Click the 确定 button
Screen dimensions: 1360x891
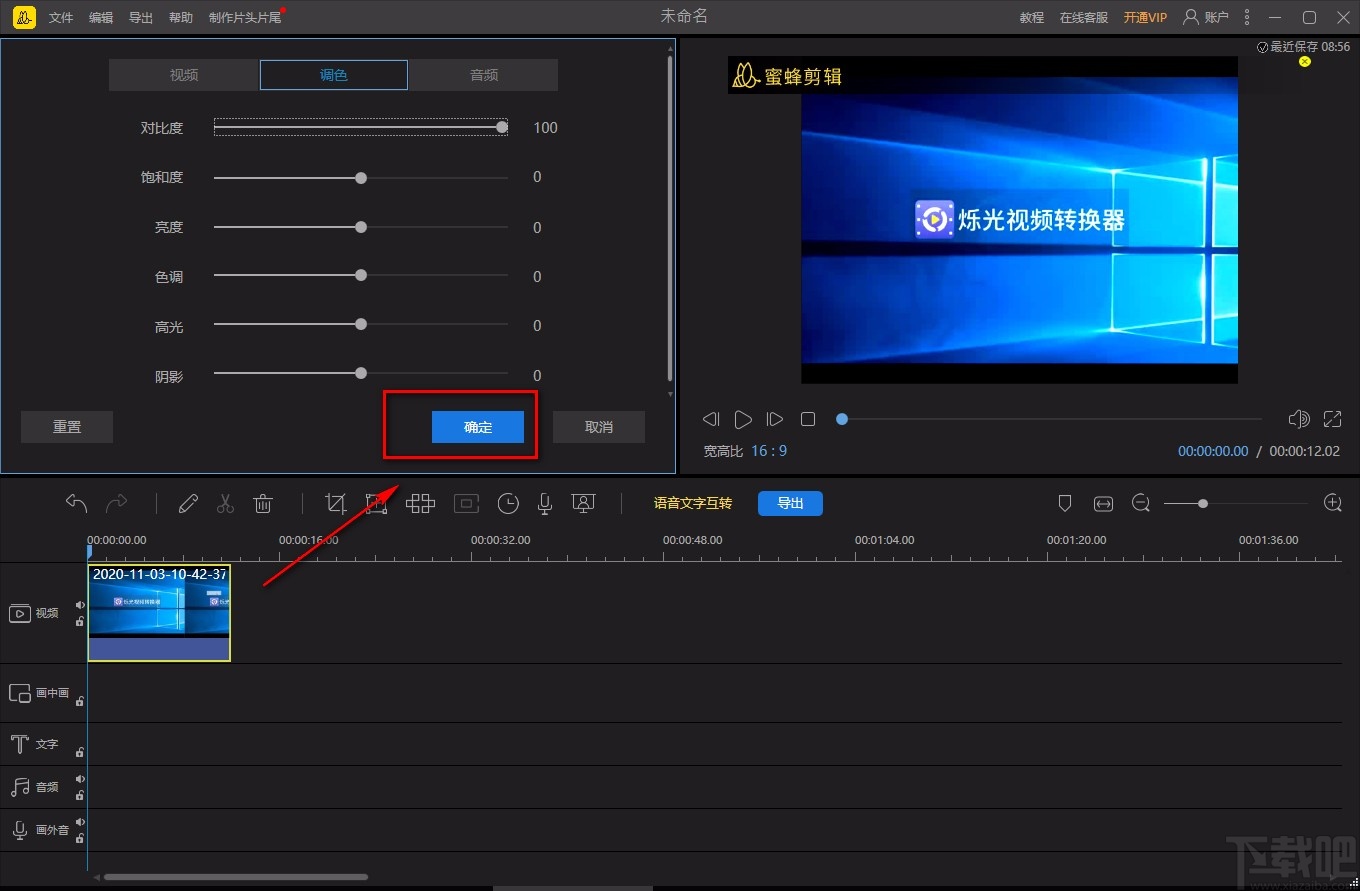[x=478, y=427]
